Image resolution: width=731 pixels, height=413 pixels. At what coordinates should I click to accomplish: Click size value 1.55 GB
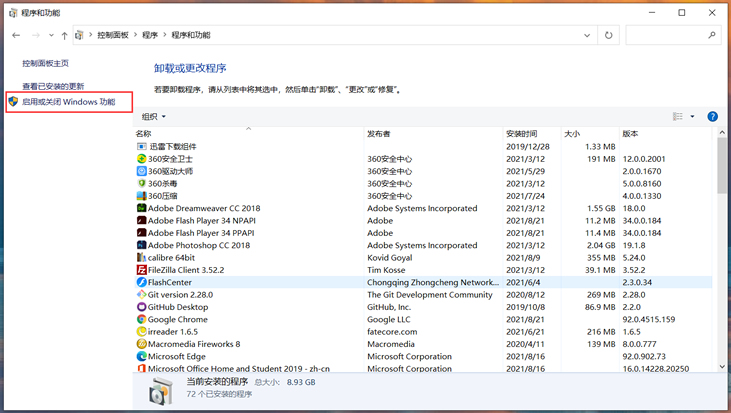coord(601,208)
